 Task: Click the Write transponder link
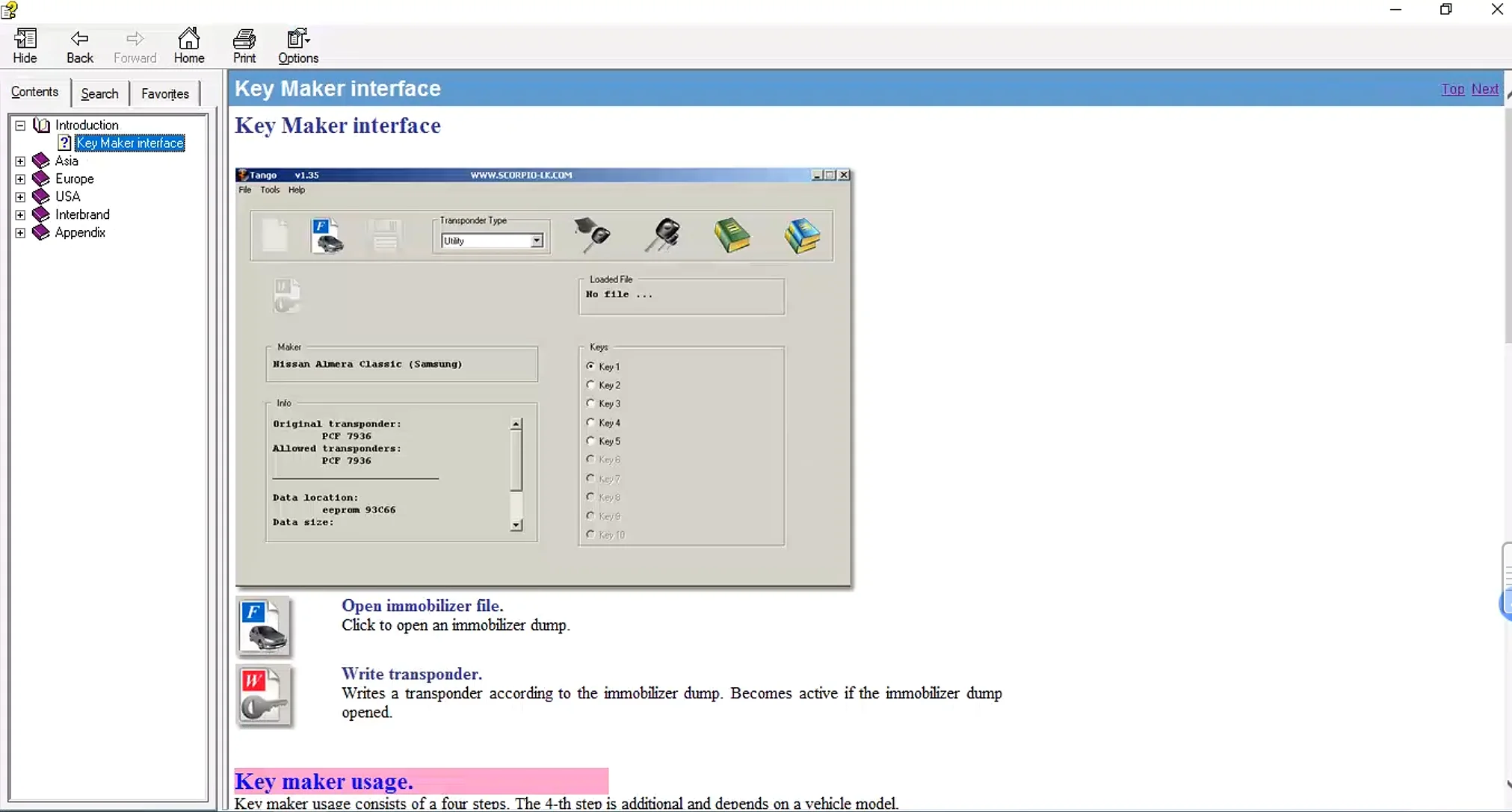[x=411, y=673]
